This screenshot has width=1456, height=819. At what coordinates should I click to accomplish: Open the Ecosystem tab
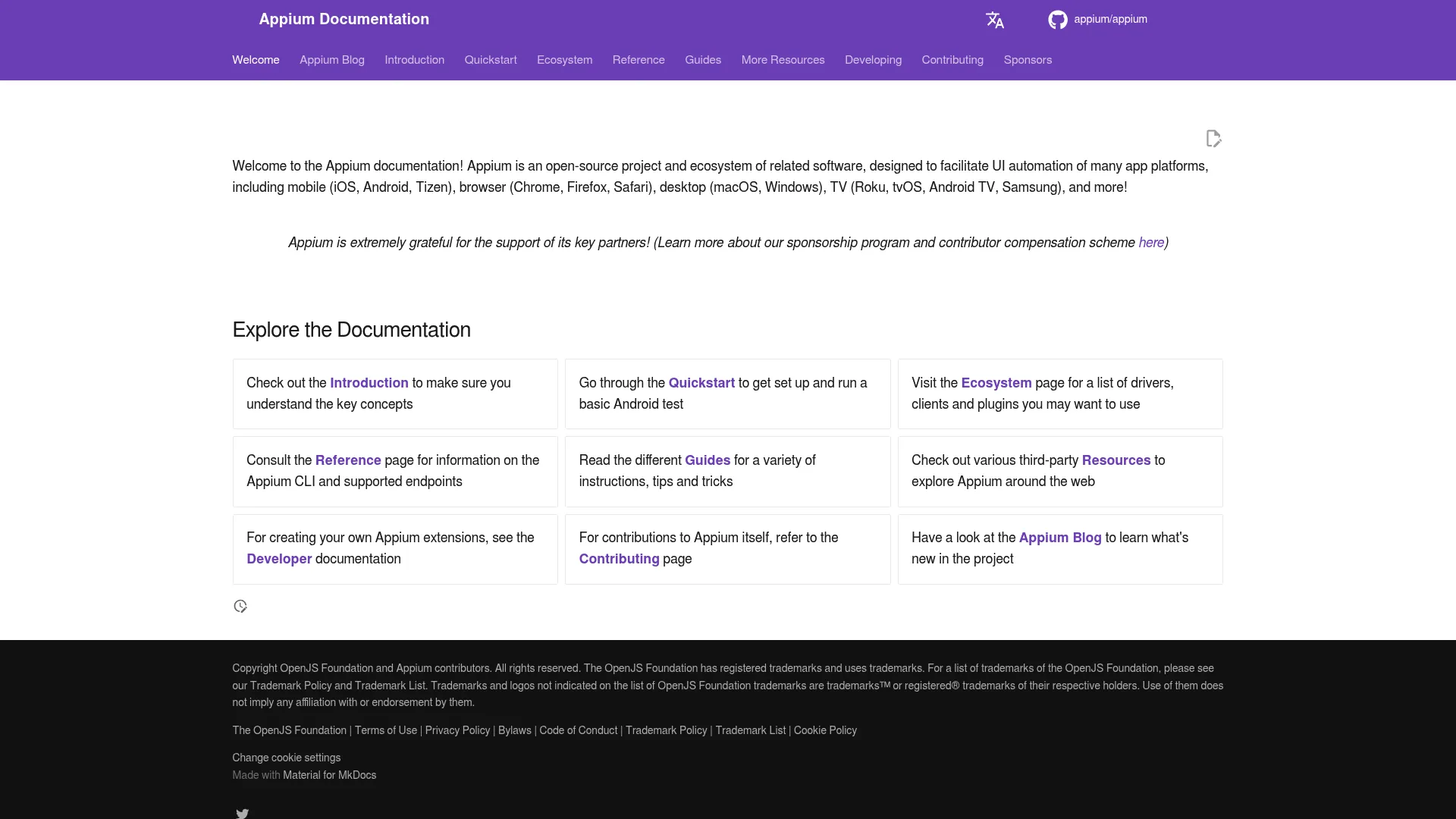point(565,60)
